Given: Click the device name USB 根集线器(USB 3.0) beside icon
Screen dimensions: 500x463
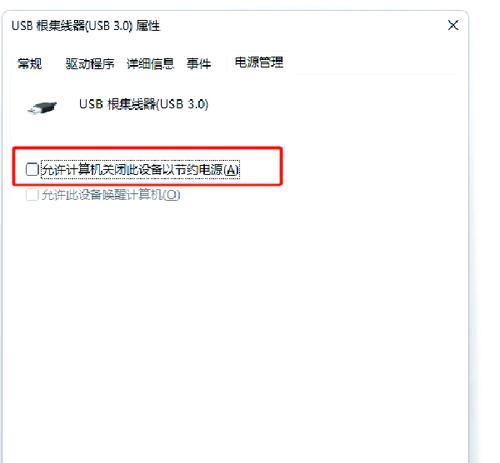Looking at the screenshot, I should click(x=144, y=104).
